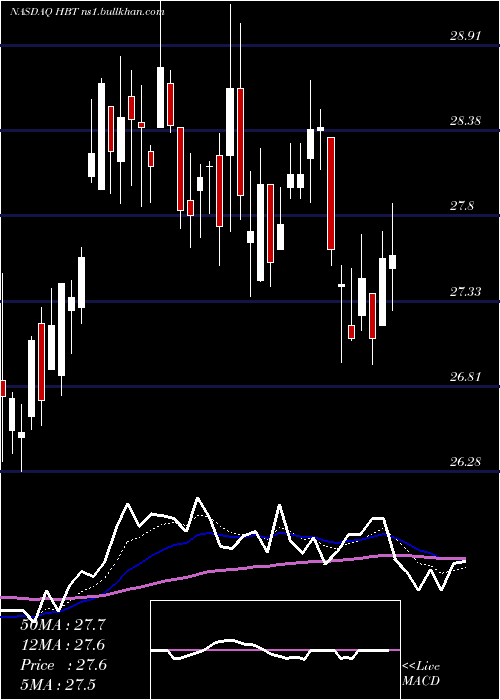Click the 28.91 price level label
The width and height of the screenshot is (500, 700).
tap(465, 35)
